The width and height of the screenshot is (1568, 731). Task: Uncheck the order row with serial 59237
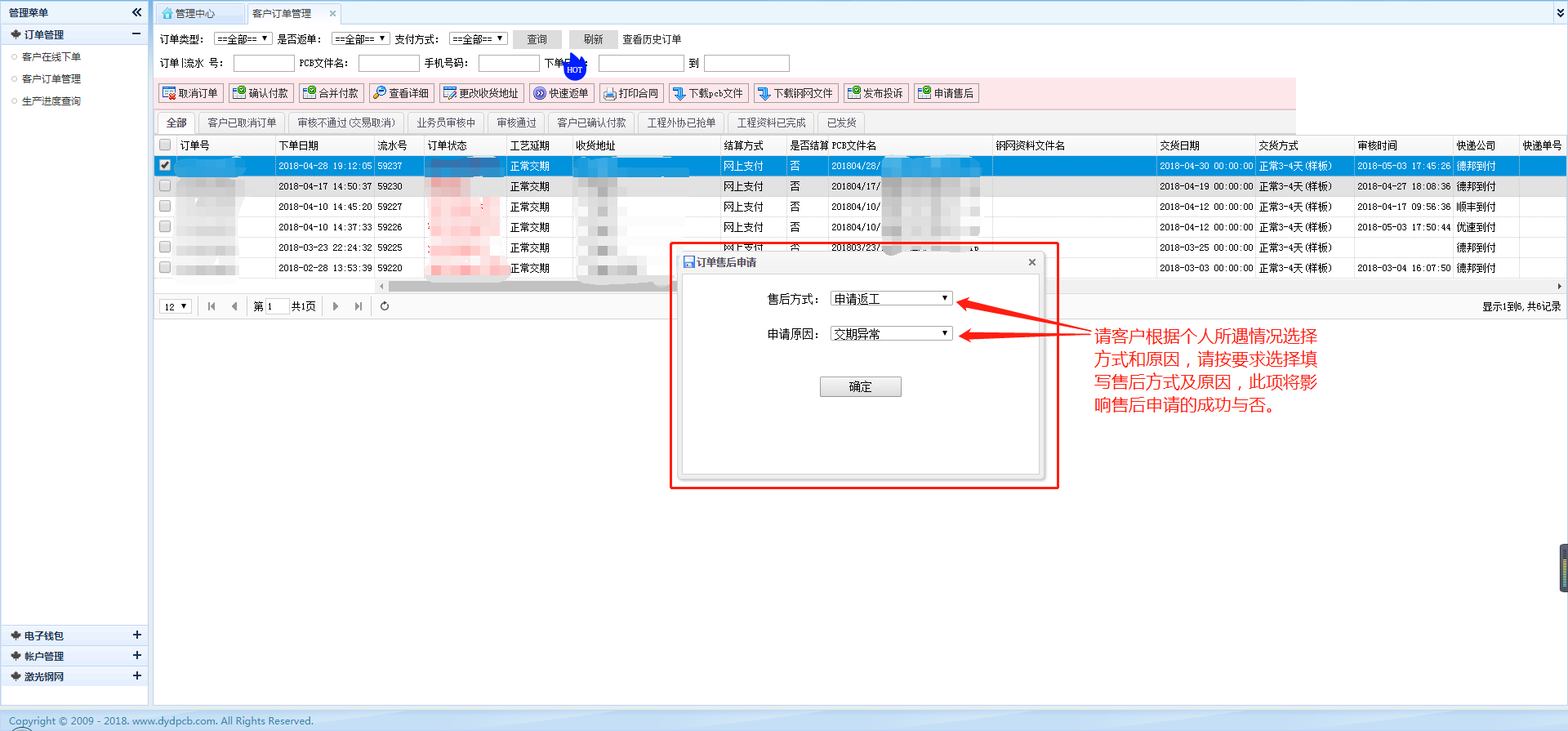[165, 165]
